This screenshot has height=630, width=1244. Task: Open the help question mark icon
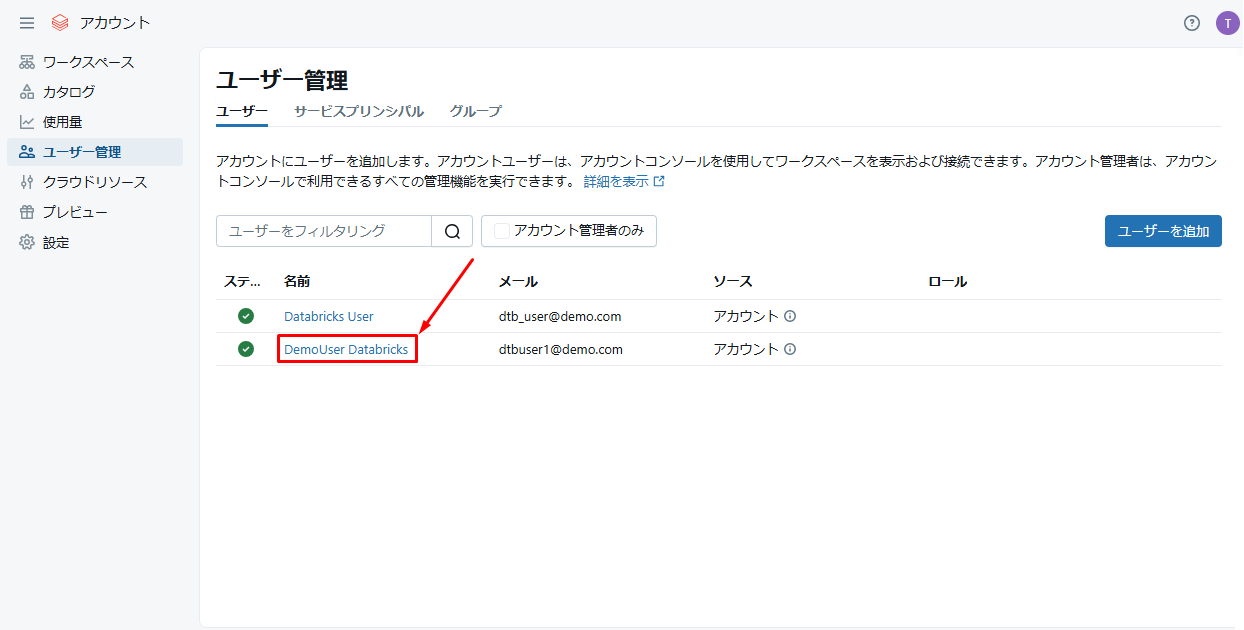point(1191,23)
